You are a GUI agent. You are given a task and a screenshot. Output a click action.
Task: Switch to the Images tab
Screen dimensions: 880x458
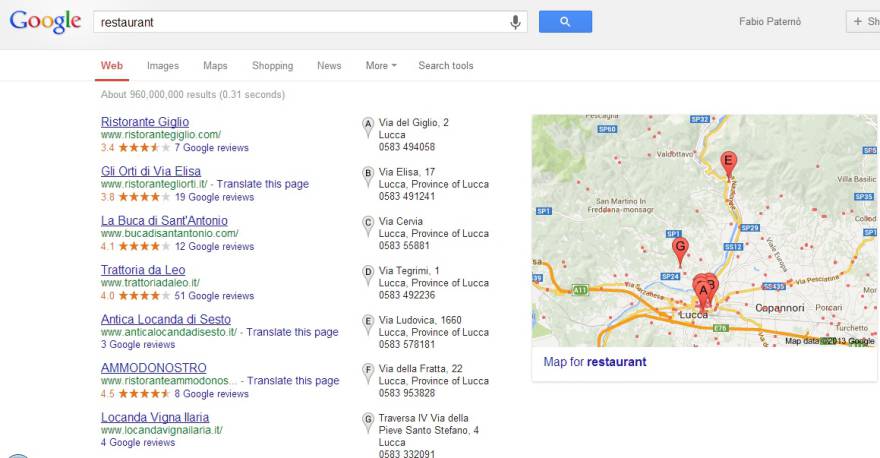pyautogui.click(x=163, y=66)
